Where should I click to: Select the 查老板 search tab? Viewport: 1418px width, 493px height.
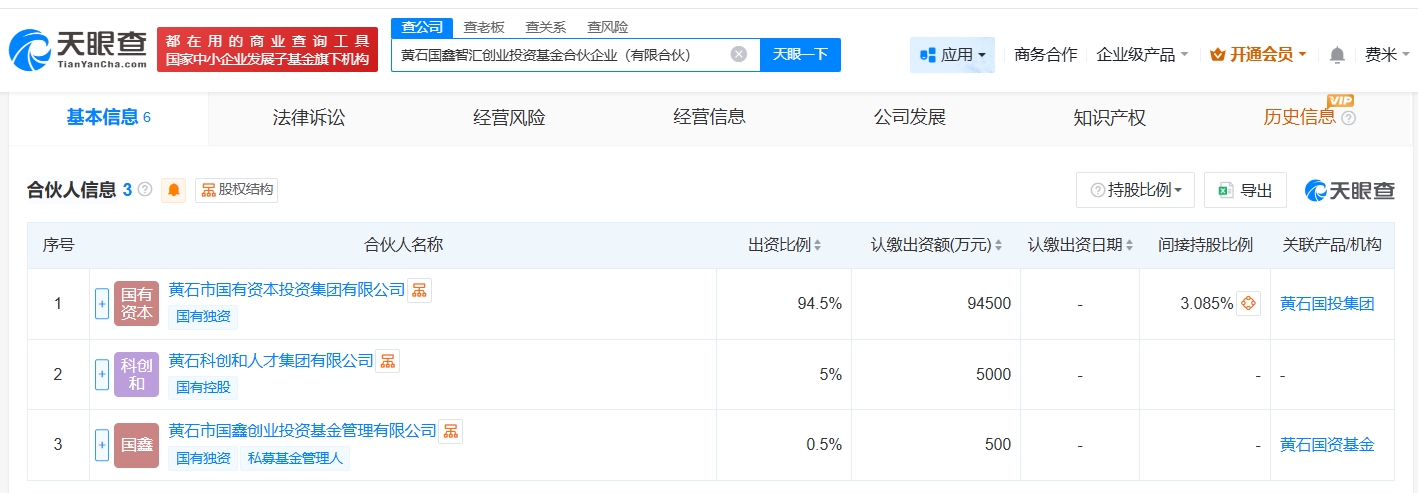pyautogui.click(x=484, y=27)
